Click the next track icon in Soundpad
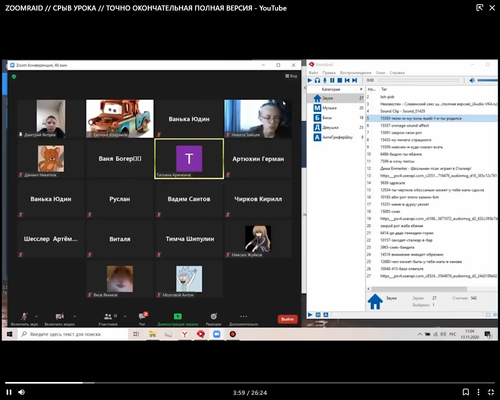500x400 pixels. (355, 80)
